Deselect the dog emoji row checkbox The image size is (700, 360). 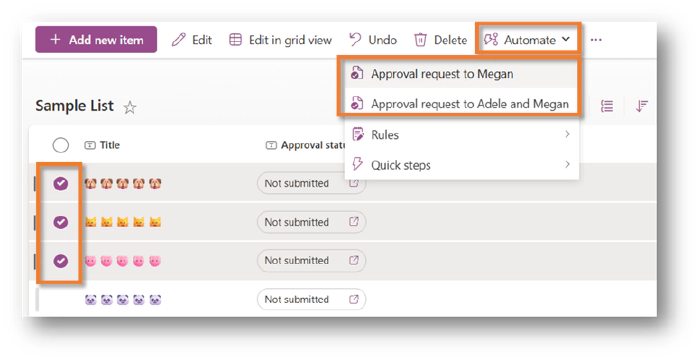pos(61,183)
